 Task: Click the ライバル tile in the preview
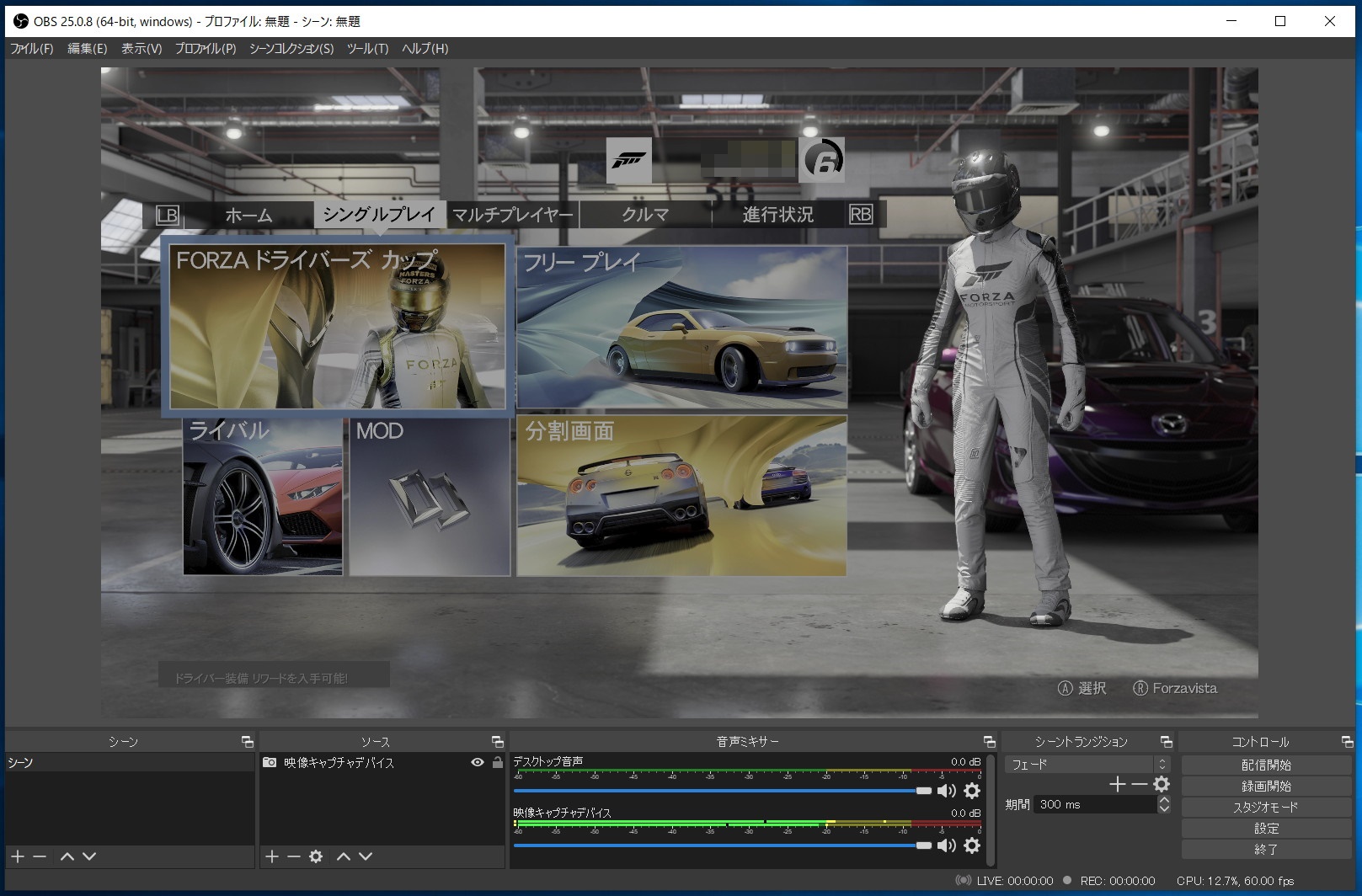click(x=263, y=496)
